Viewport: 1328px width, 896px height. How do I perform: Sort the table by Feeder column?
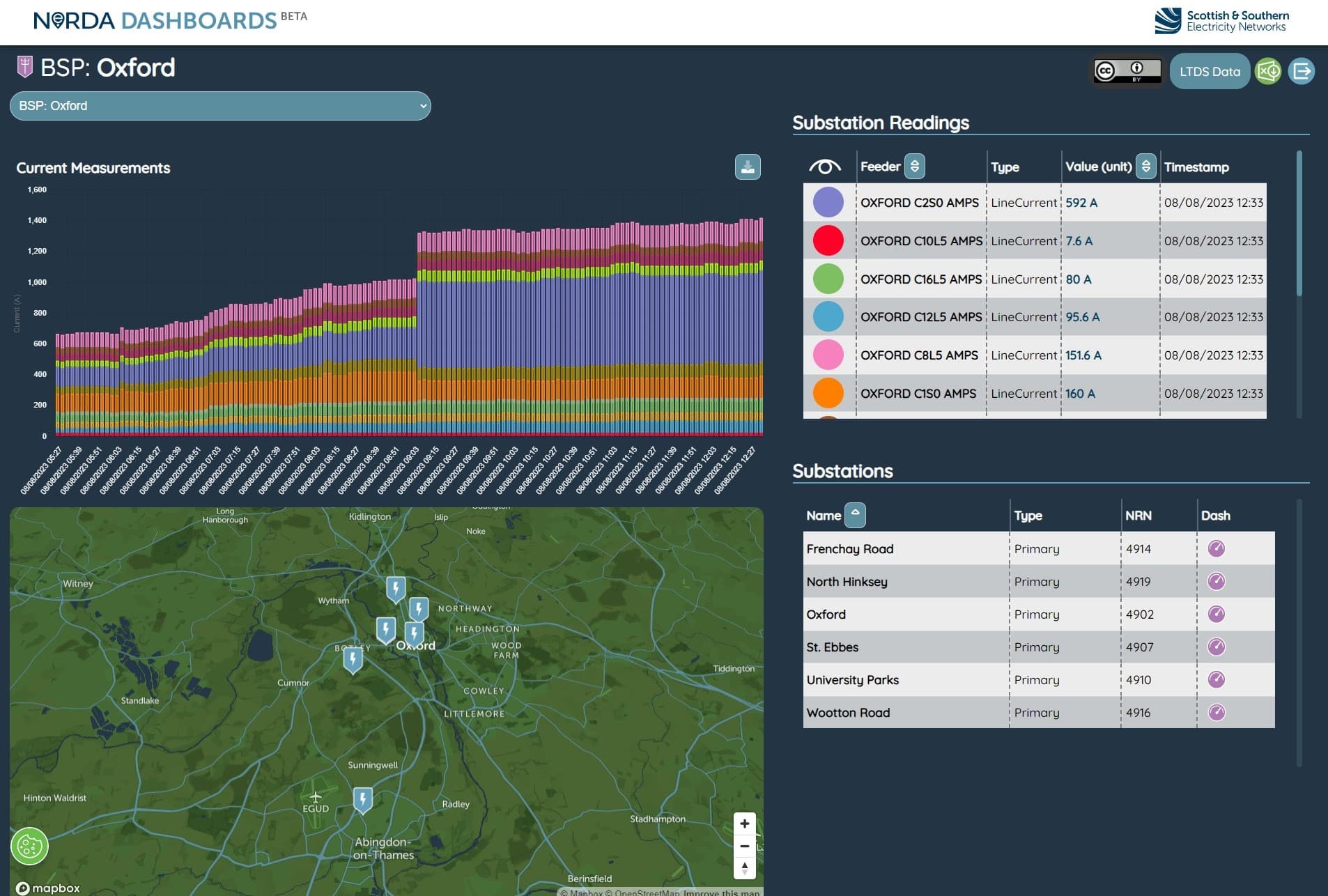pyautogui.click(x=914, y=167)
